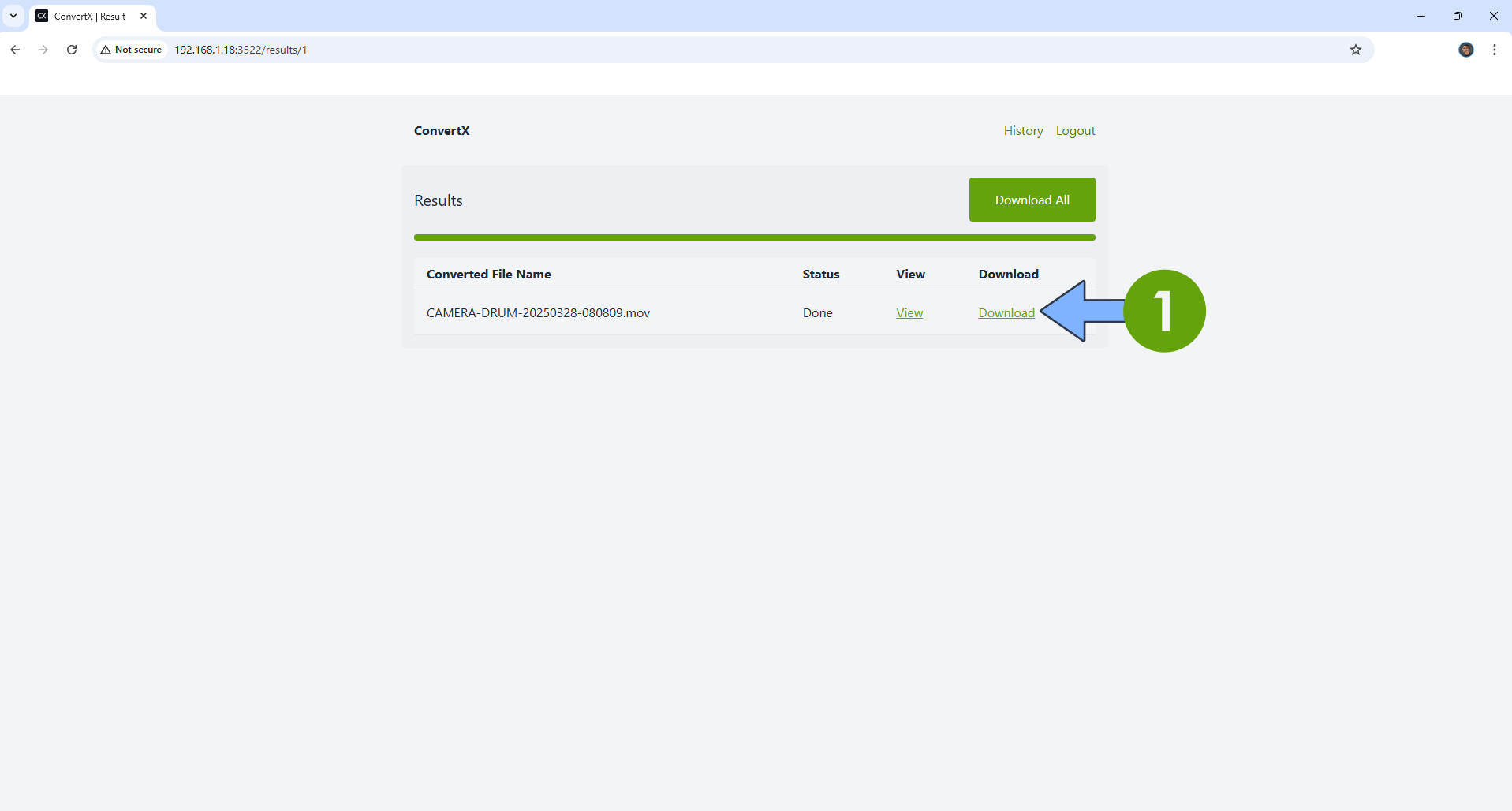Minimize the browser window
The width and height of the screenshot is (1512, 811).
tap(1421, 16)
